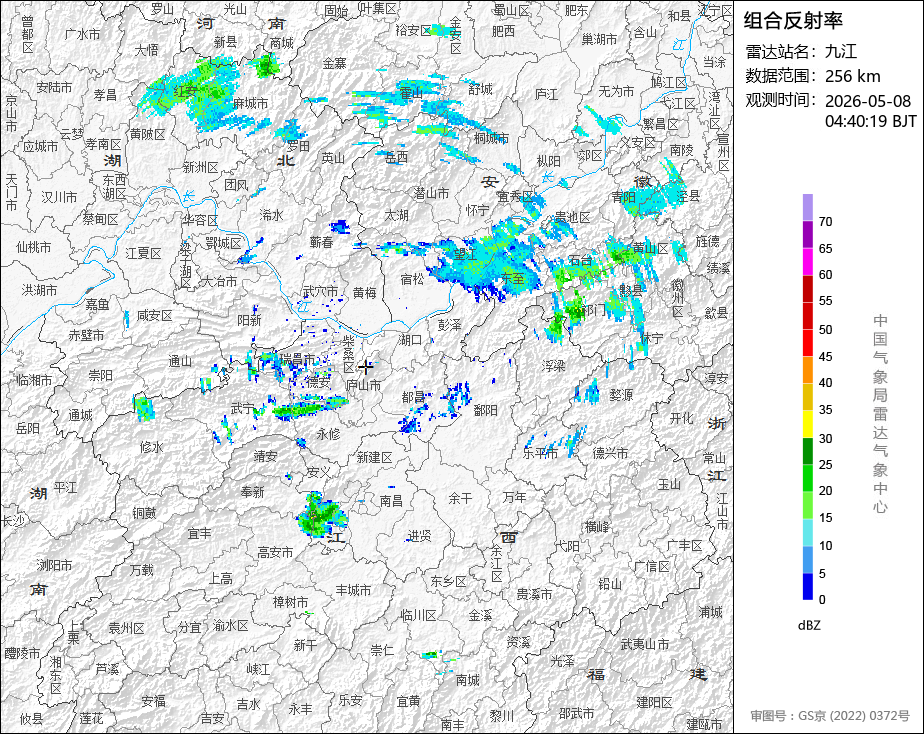Click the 洪湖市 label on map
Viewport: 924px width, 734px height.
coord(39,290)
